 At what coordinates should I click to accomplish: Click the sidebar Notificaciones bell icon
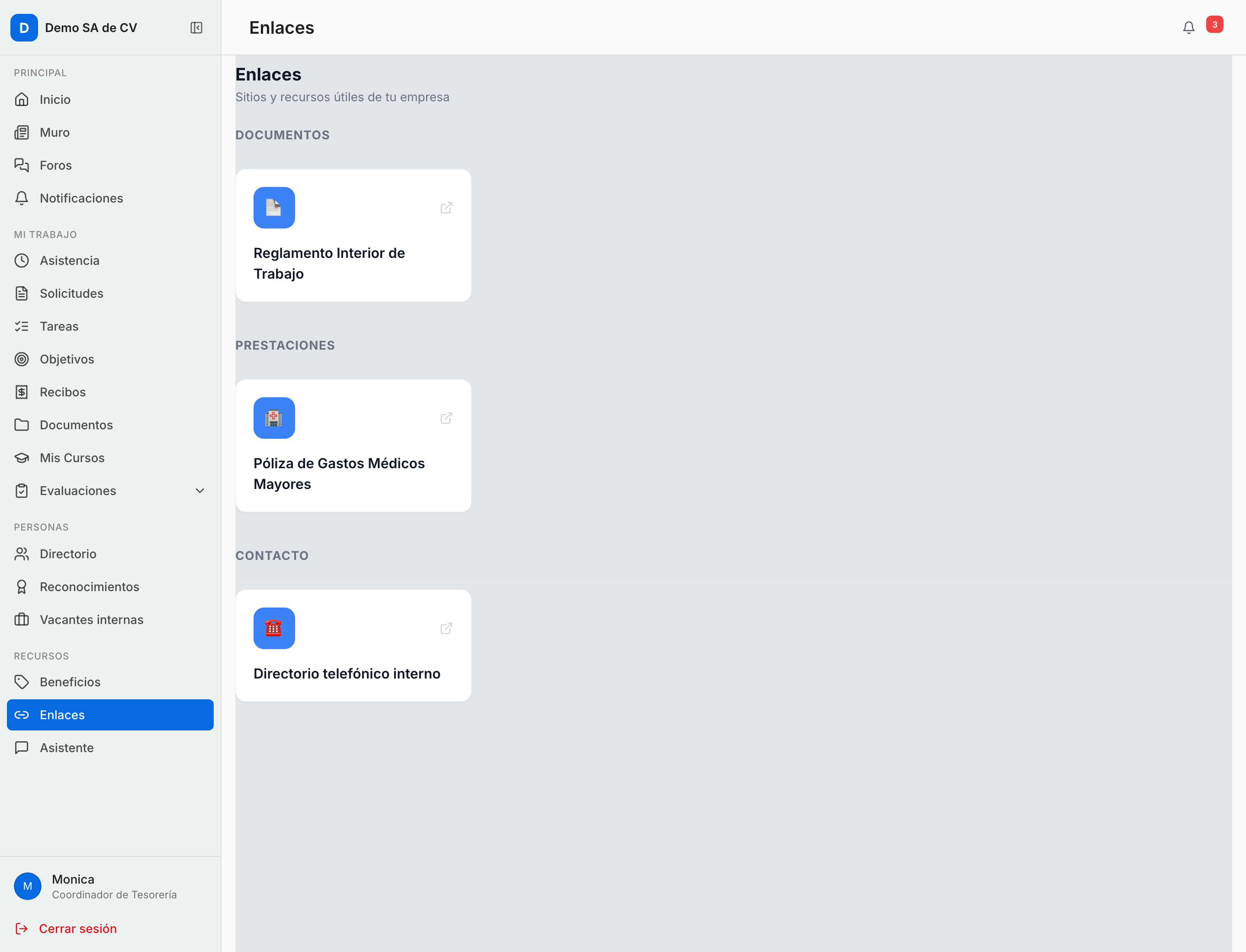pyautogui.click(x=22, y=198)
